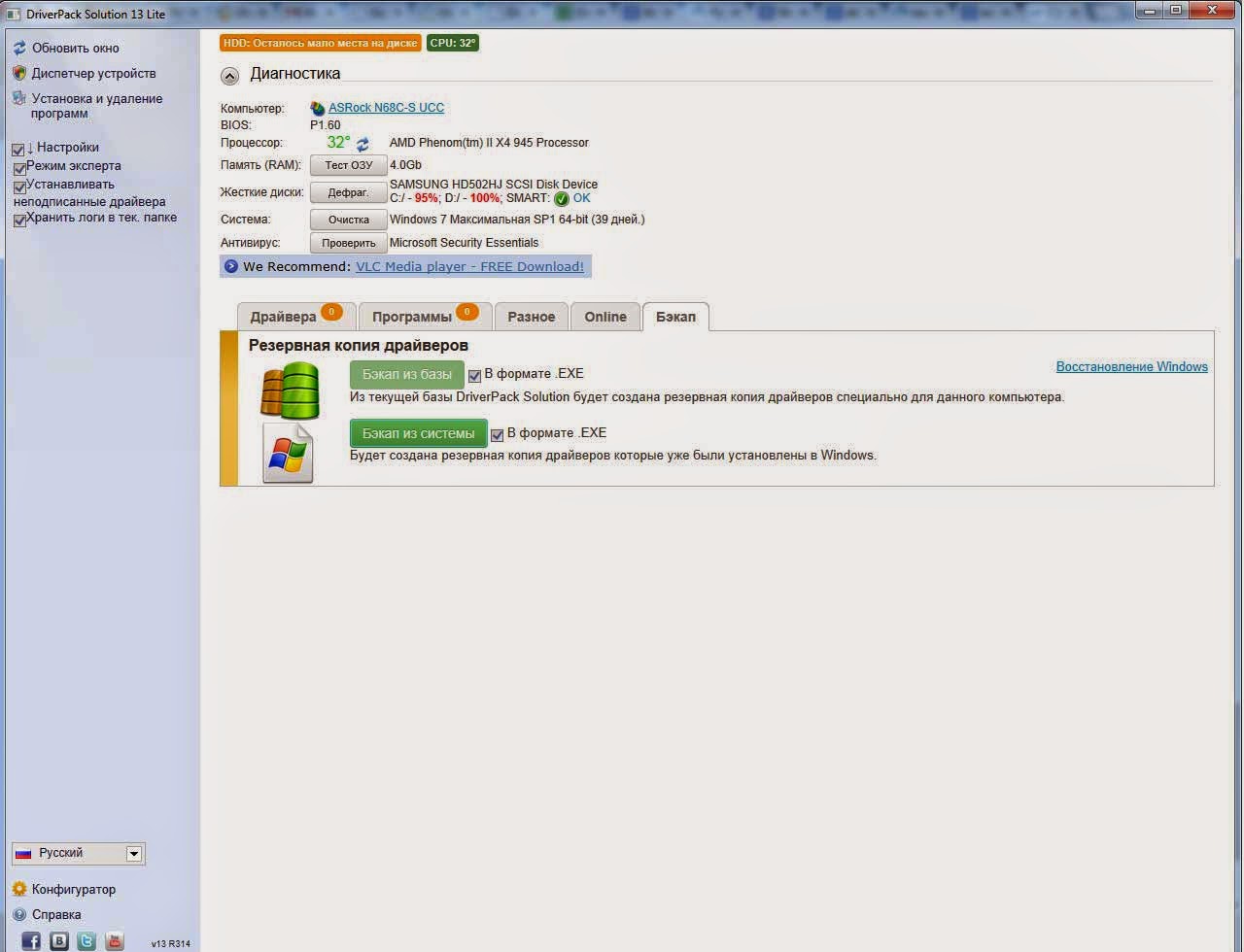Select the Бэкап tab

[x=675, y=317]
